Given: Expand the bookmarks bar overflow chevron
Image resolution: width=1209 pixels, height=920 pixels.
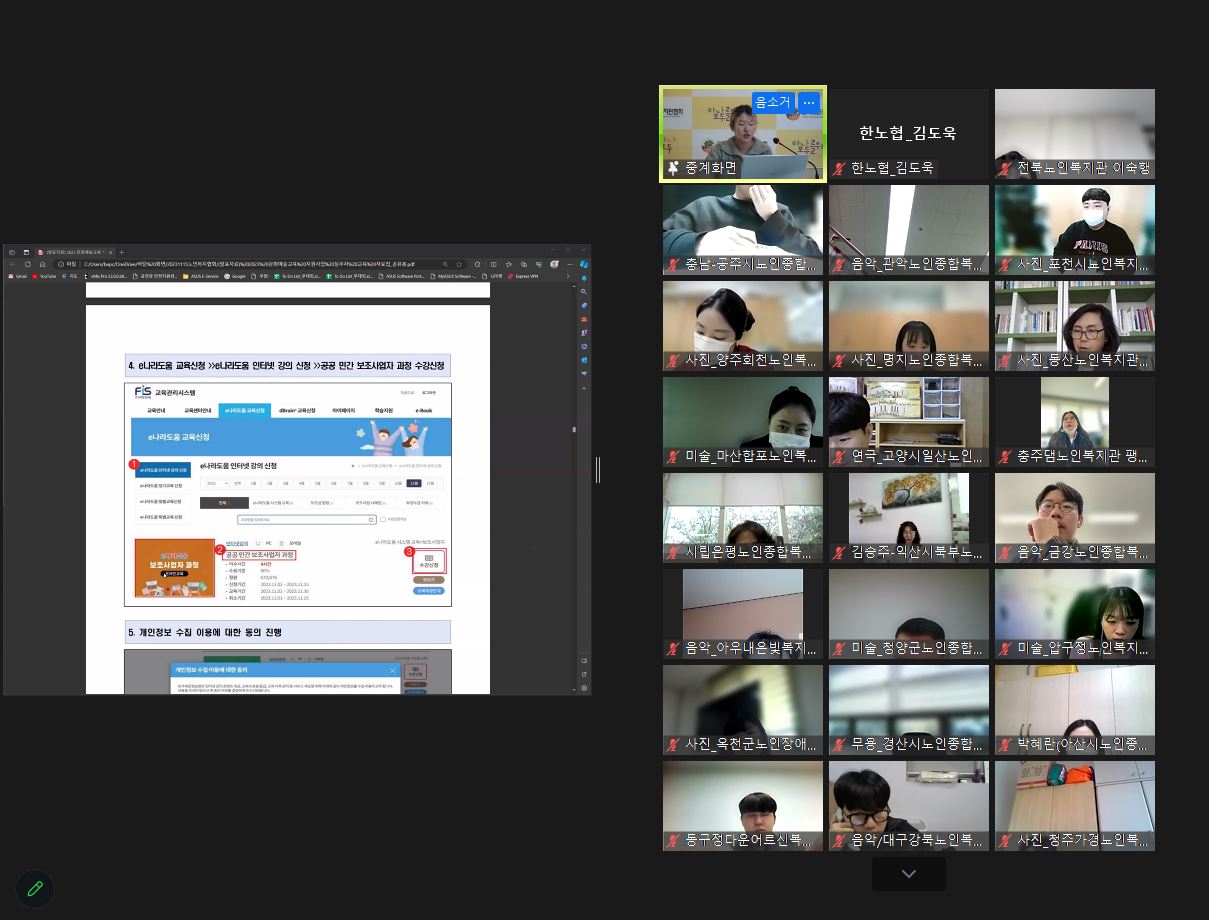Looking at the screenshot, I should [569, 276].
